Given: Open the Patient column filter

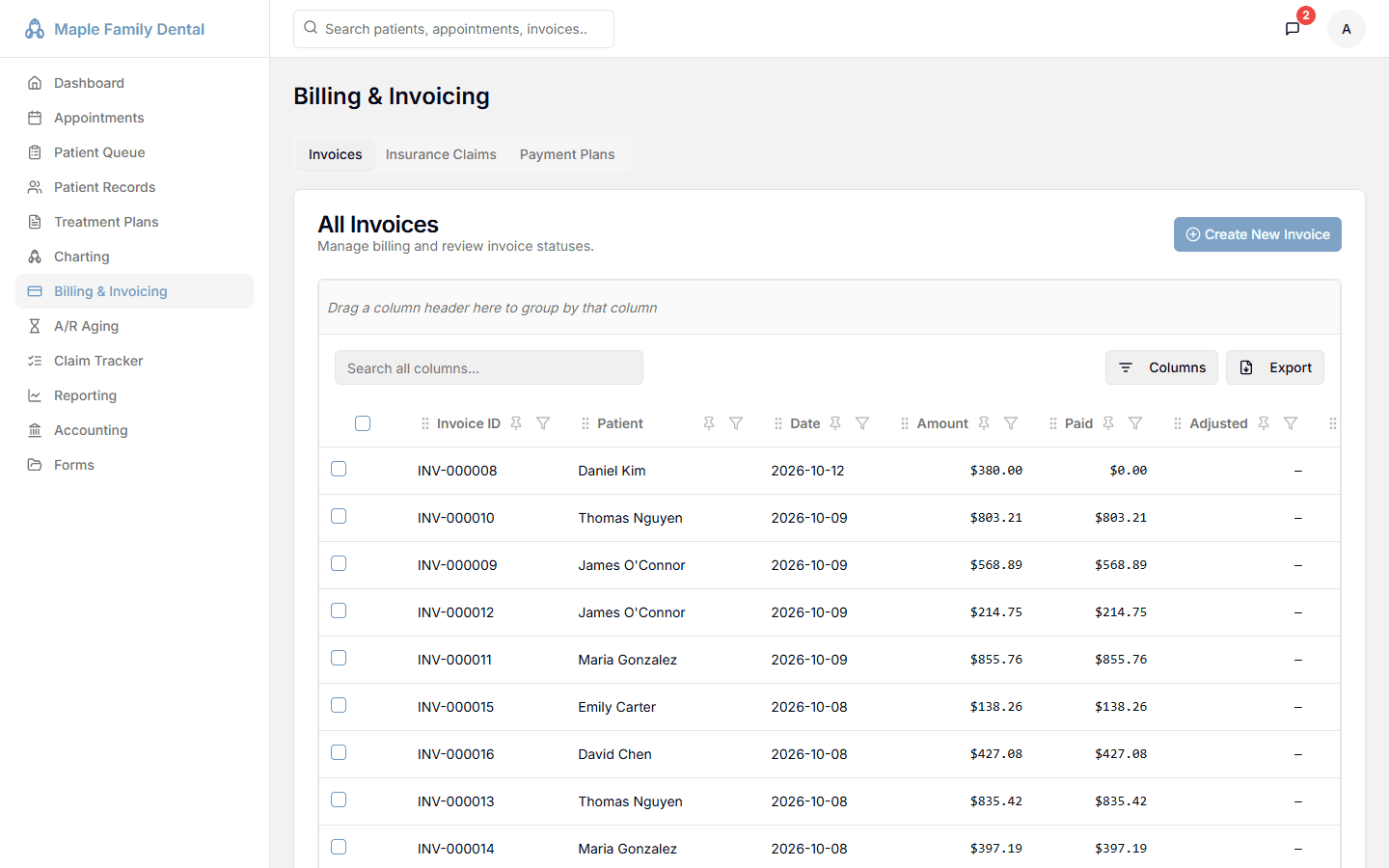Looking at the screenshot, I should 736,423.
